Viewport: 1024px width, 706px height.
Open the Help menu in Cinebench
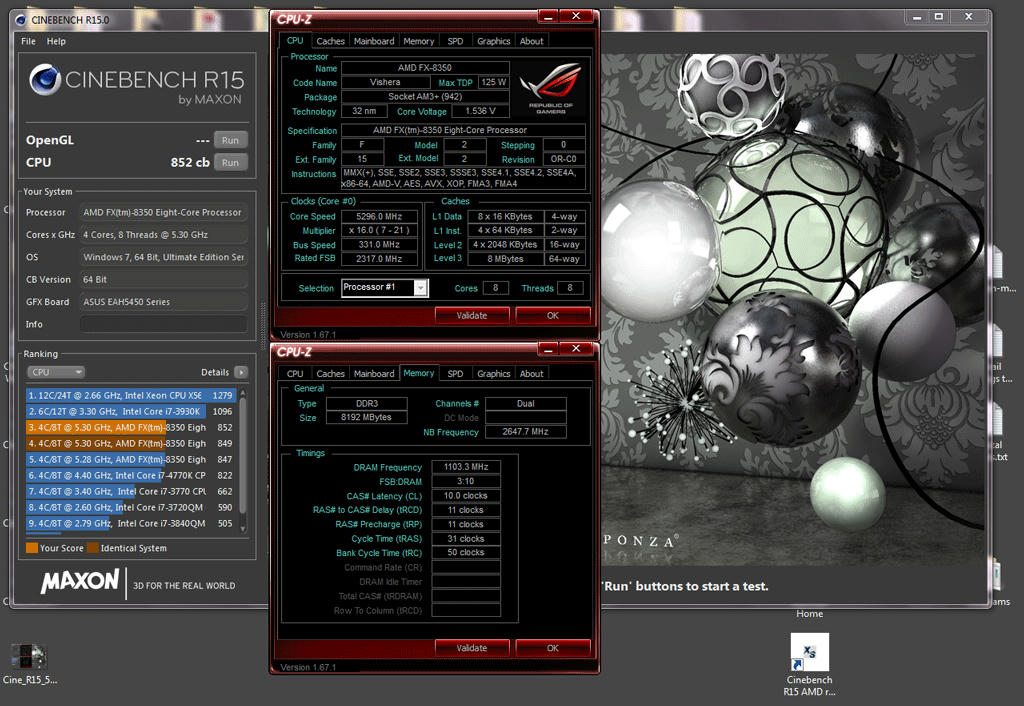pos(56,41)
